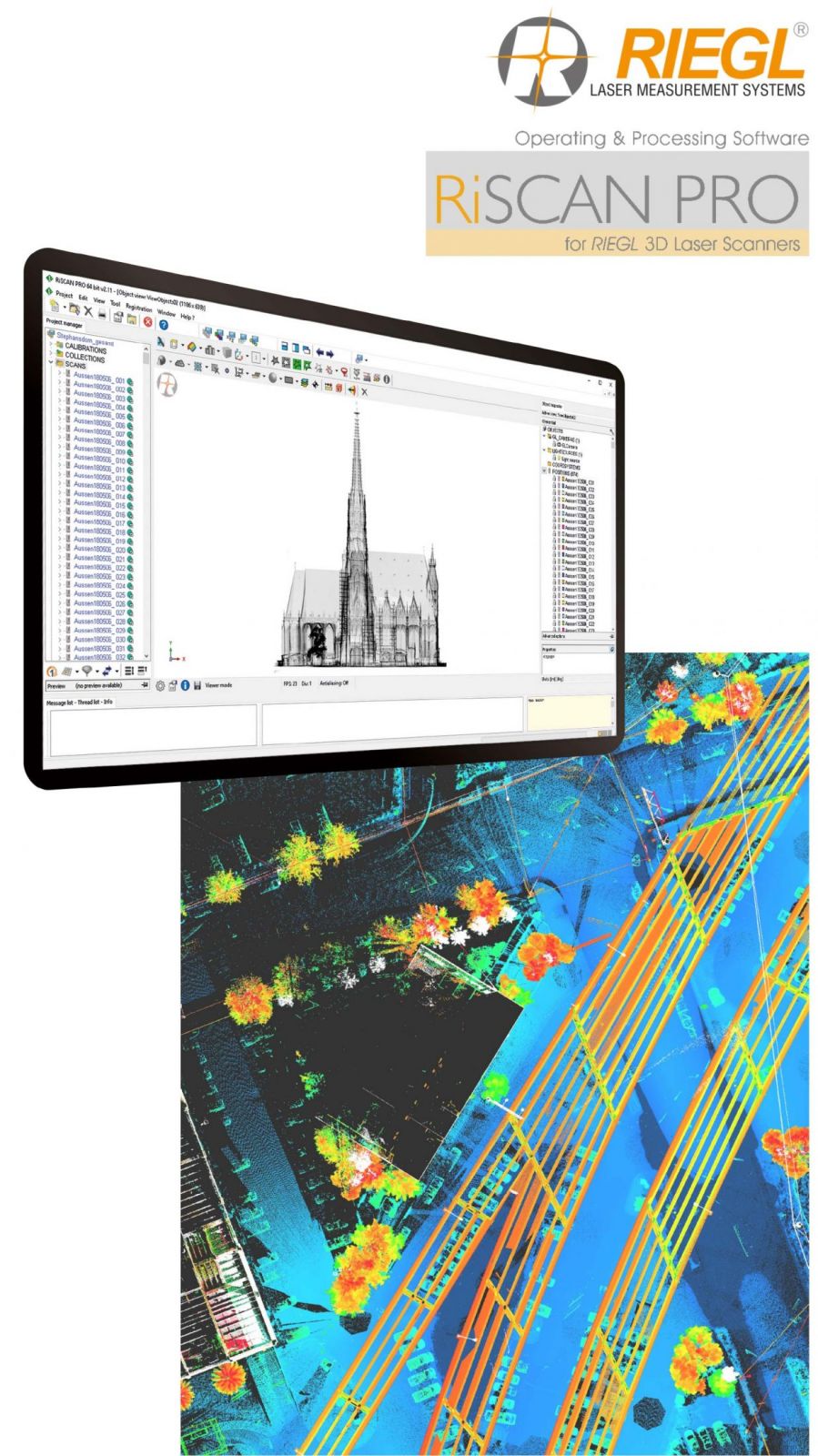Click the blue forward arrow icon
The image size is (818, 1456).
point(330,355)
